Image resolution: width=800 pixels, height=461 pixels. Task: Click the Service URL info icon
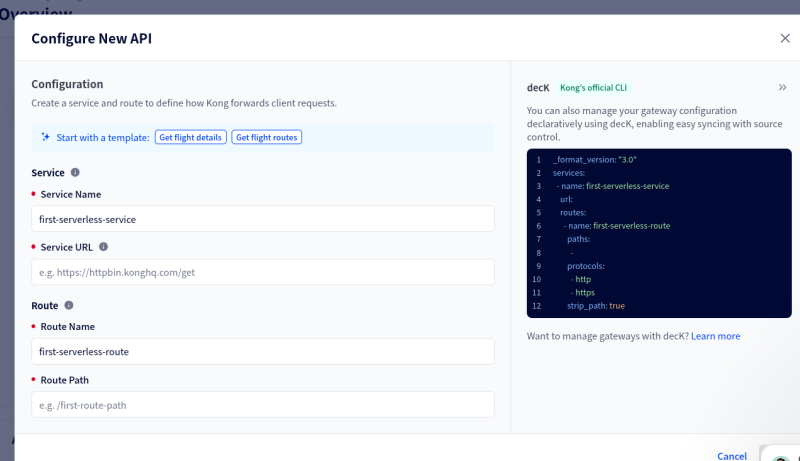tap(103, 246)
